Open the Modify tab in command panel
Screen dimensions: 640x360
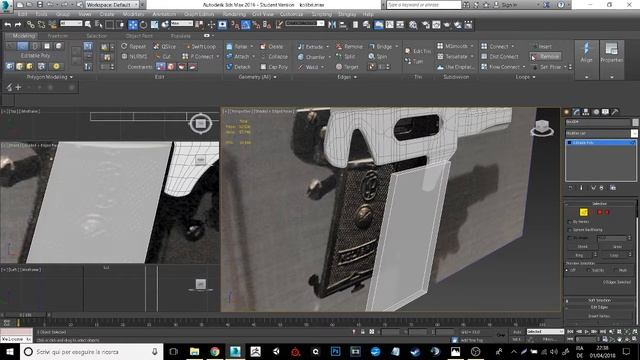click(576, 112)
